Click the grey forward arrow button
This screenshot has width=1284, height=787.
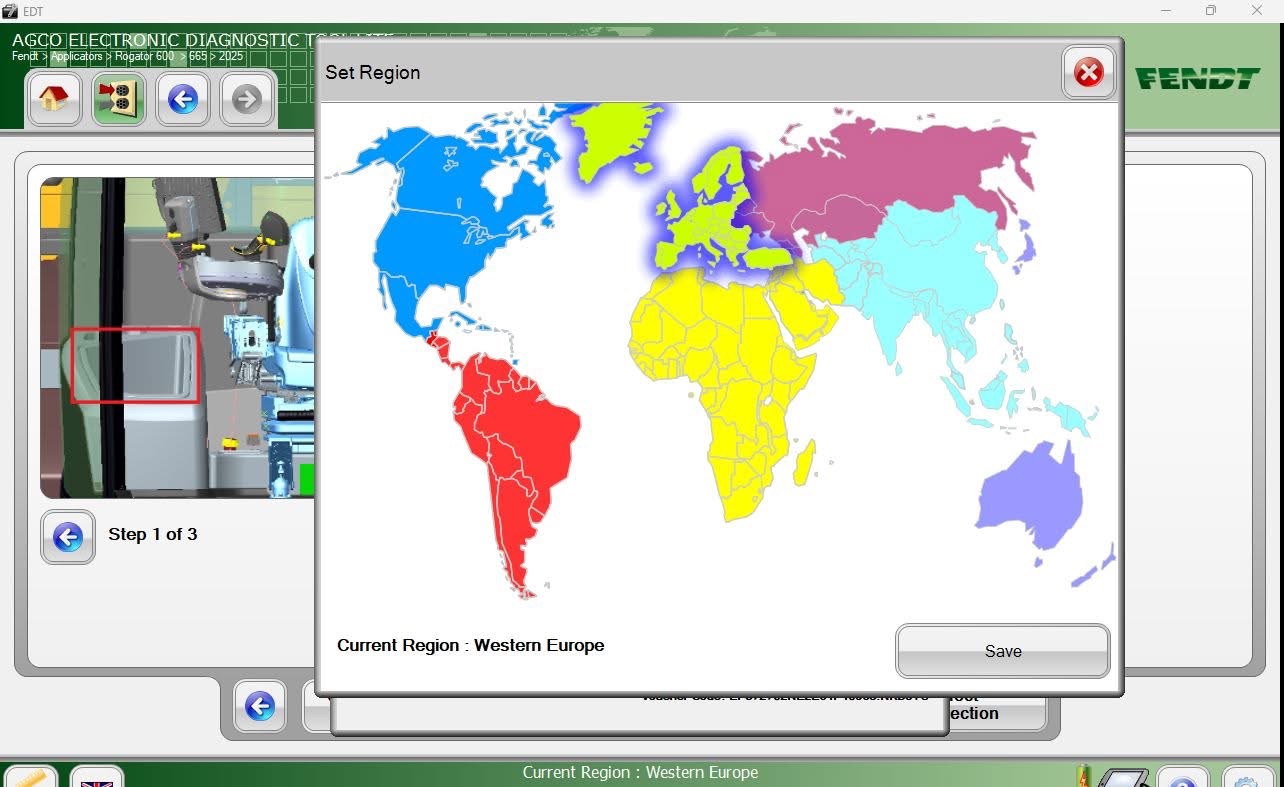click(247, 99)
